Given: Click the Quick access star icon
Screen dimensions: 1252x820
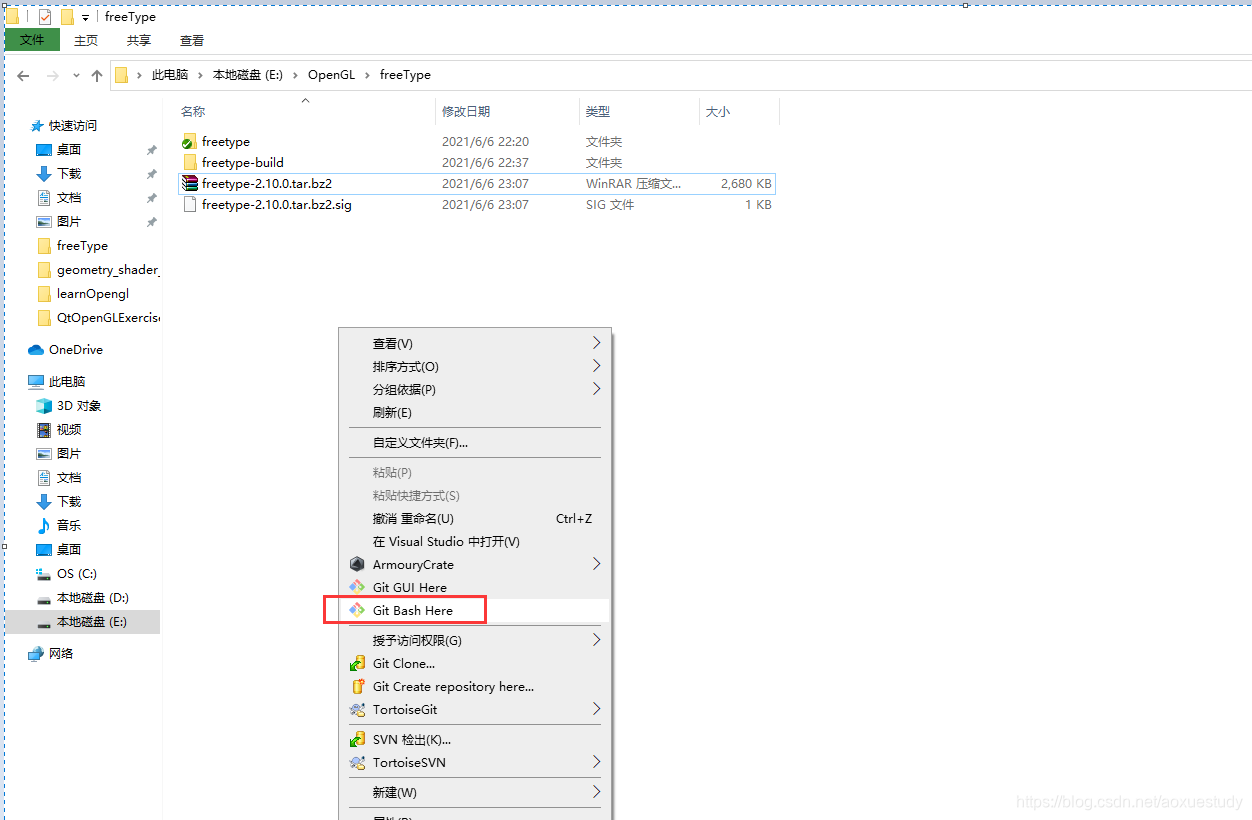Looking at the screenshot, I should click(37, 126).
